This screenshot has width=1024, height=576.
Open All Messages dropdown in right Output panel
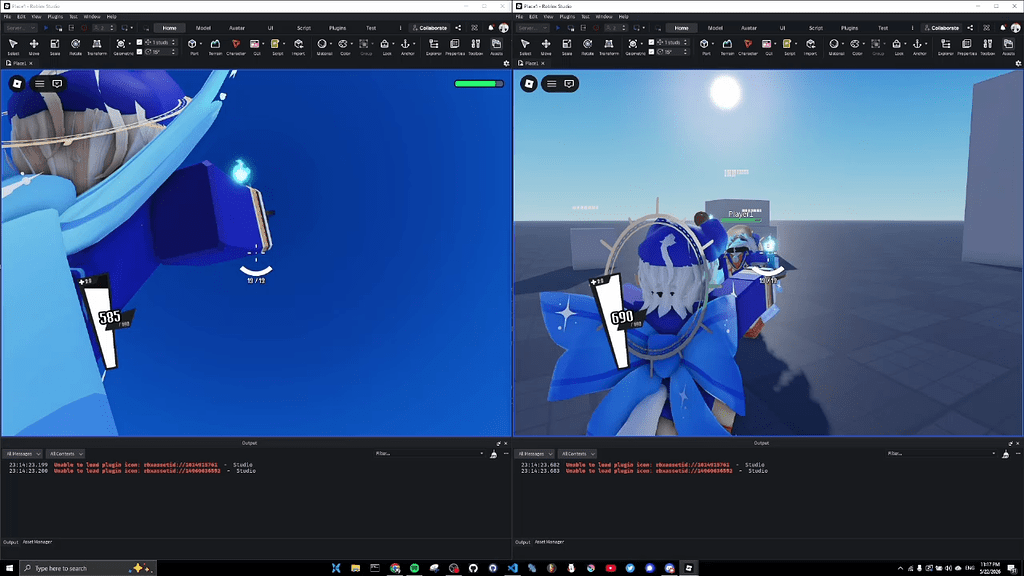coord(535,454)
